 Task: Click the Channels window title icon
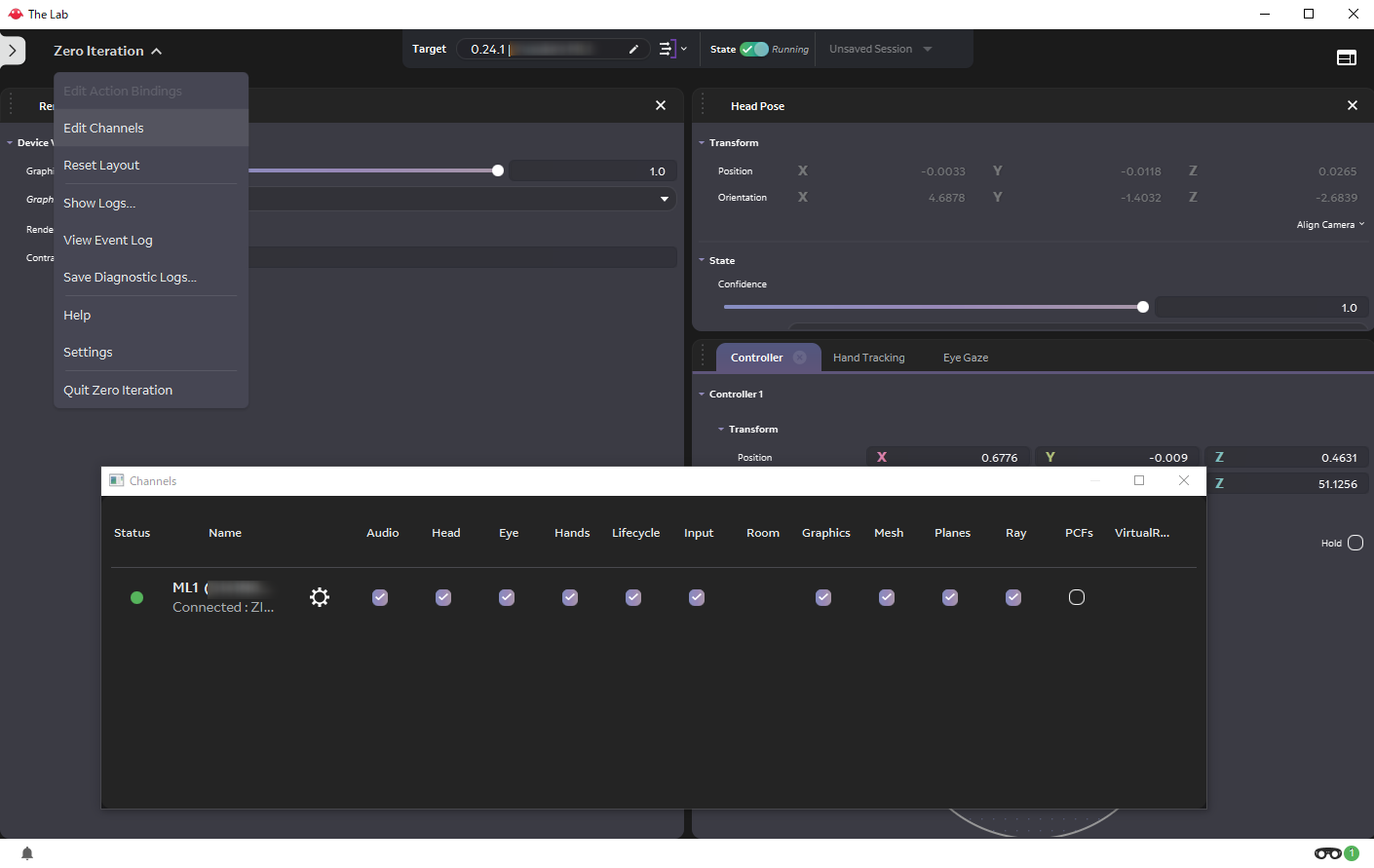click(x=117, y=480)
